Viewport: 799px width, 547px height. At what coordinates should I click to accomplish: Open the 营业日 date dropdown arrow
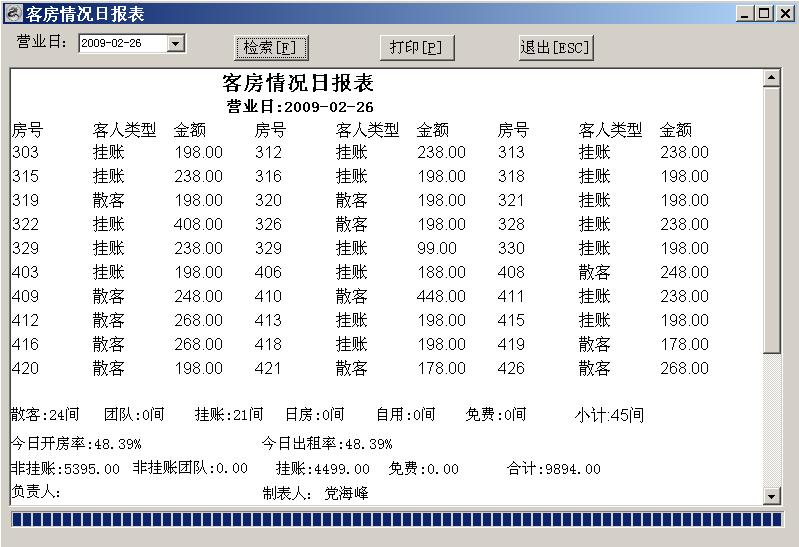click(x=176, y=44)
